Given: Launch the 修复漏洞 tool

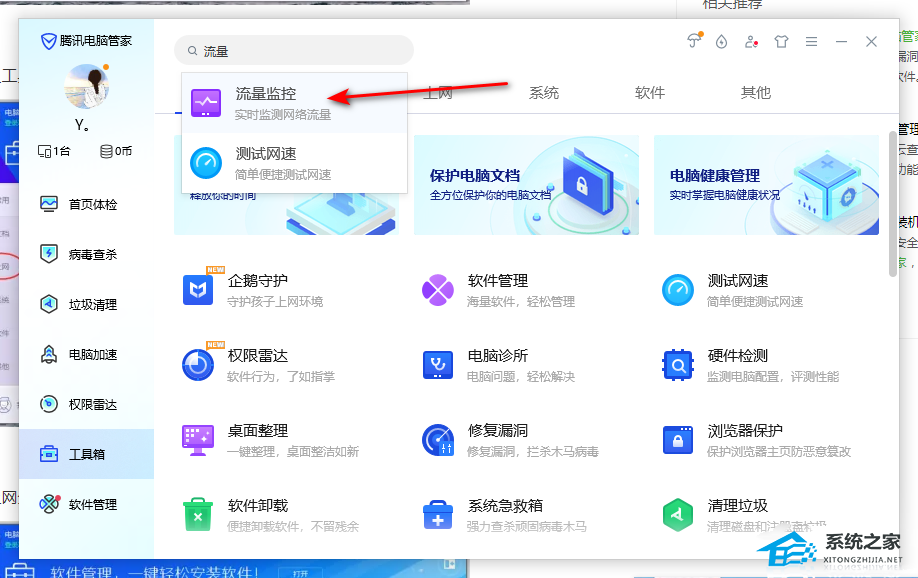Looking at the screenshot, I should click(x=510, y=440).
